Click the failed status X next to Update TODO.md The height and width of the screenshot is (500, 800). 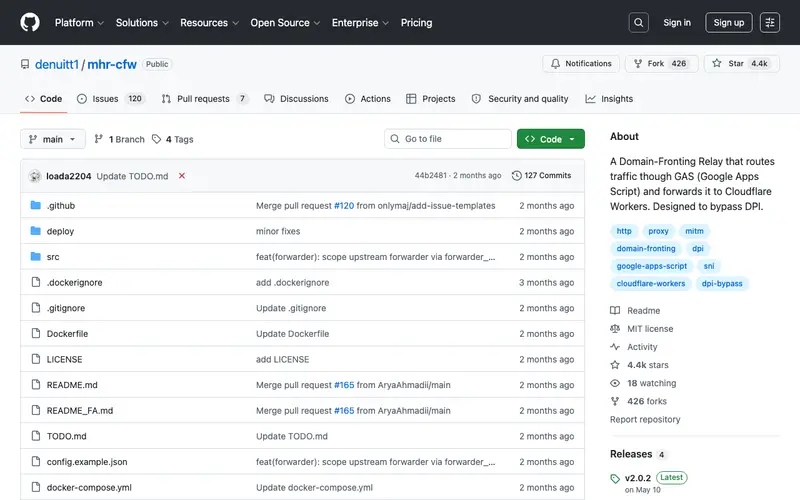(x=182, y=176)
